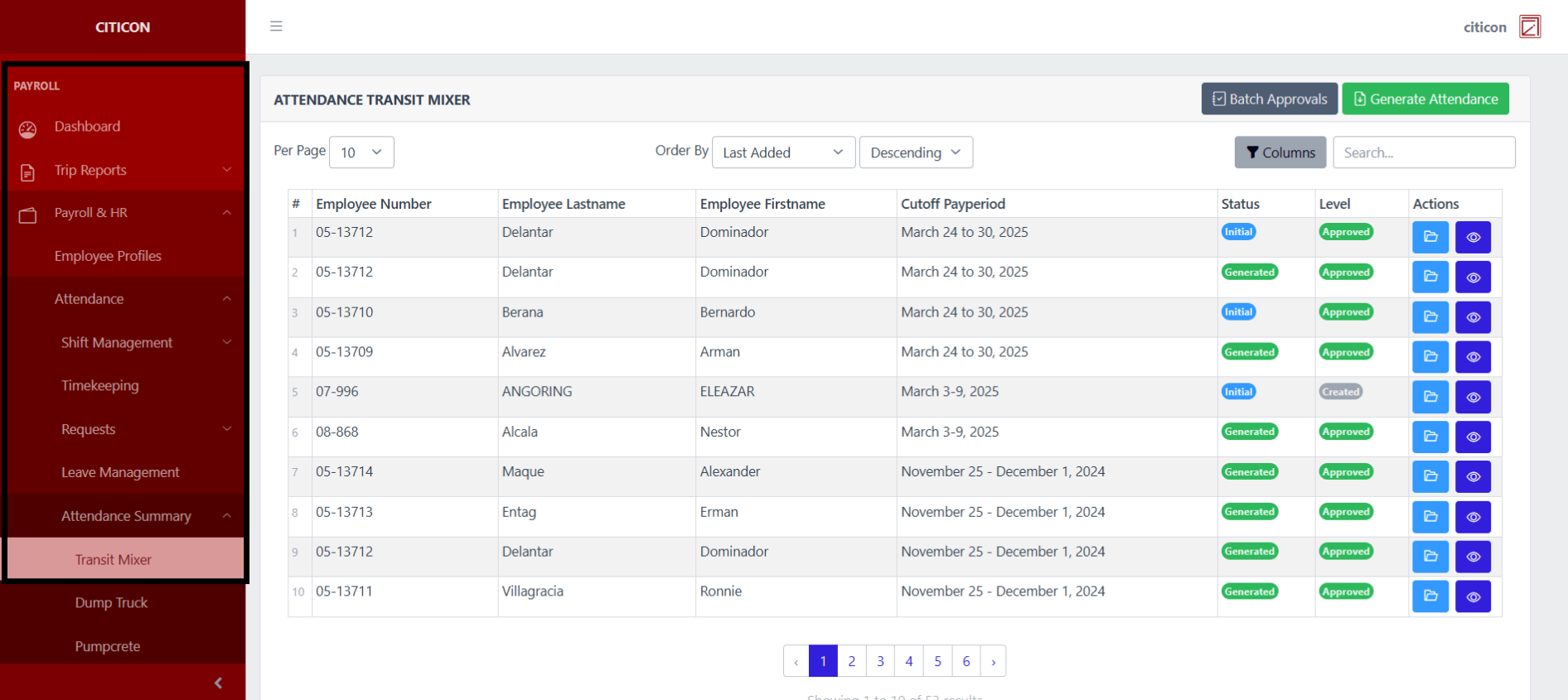Screen dimensions: 1568x700
Task: Click eye icon for Maque Alexander row
Action: point(1473,476)
